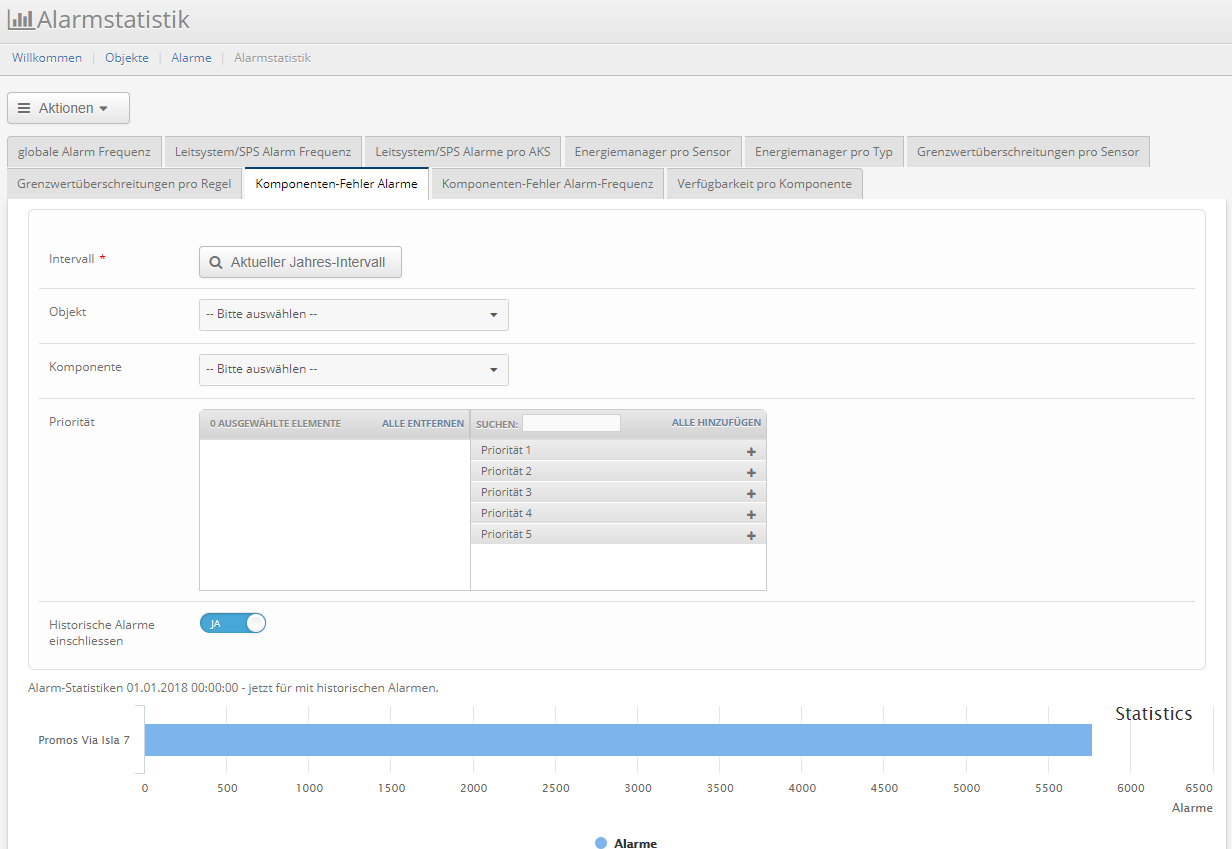Image resolution: width=1232 pixels, height=849 pixels.
Task: Switch to globale Alarm Frequenz tab
Action: pos(84,152)
